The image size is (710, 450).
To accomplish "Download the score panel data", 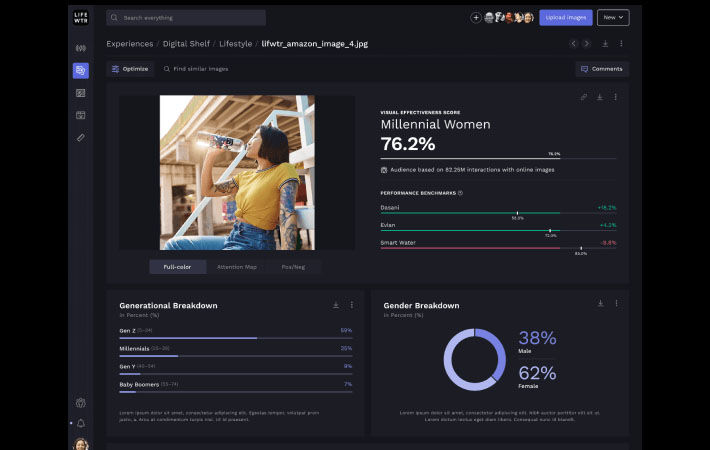I will [600, 97].
